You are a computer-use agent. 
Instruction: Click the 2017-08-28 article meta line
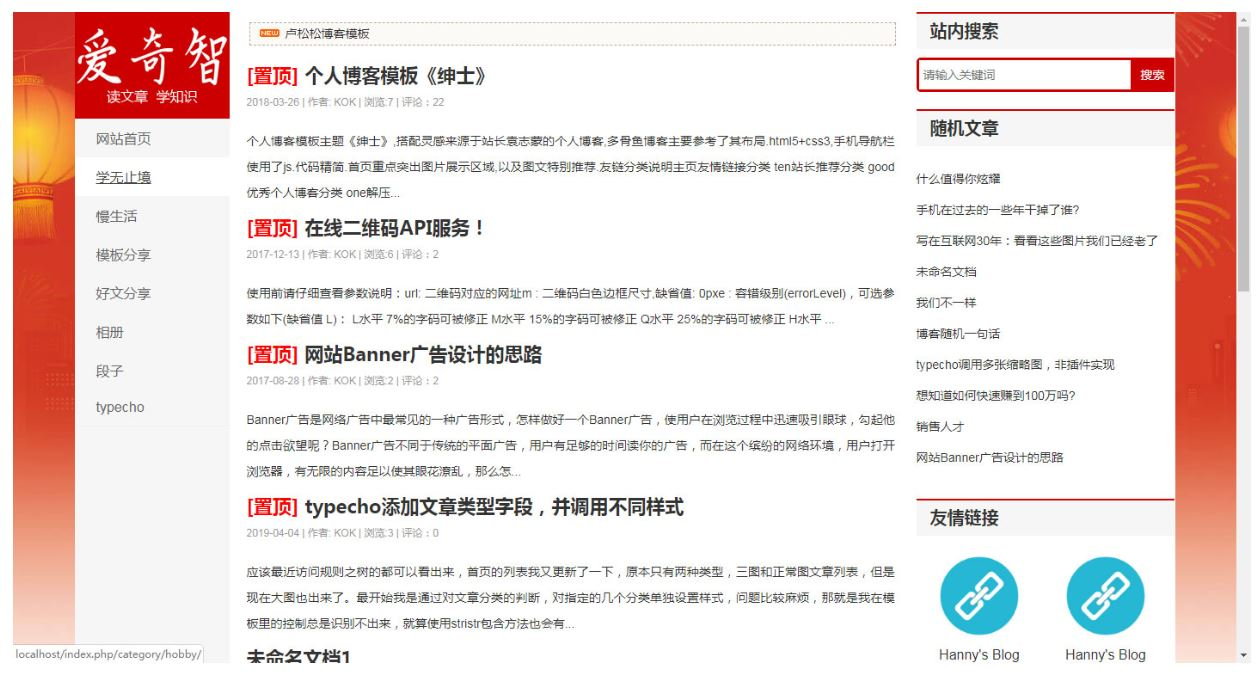342,380
